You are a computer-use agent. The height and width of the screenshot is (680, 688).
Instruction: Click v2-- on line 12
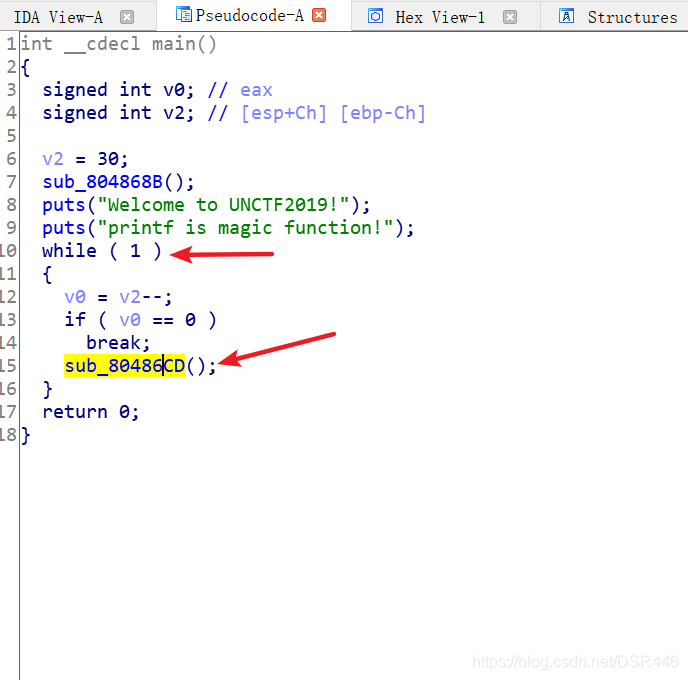pyautogui.click(x=141, y=297)
